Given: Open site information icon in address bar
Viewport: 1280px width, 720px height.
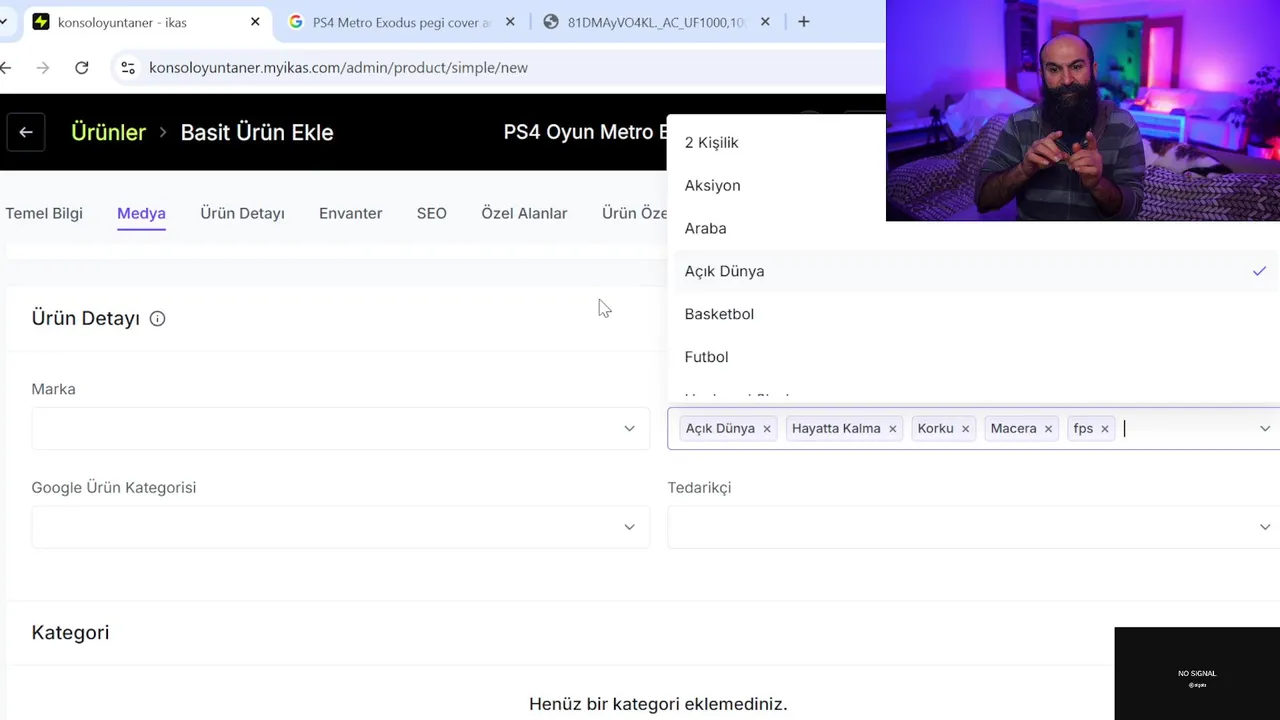Looking at the screenshot, I should (128, 67).
